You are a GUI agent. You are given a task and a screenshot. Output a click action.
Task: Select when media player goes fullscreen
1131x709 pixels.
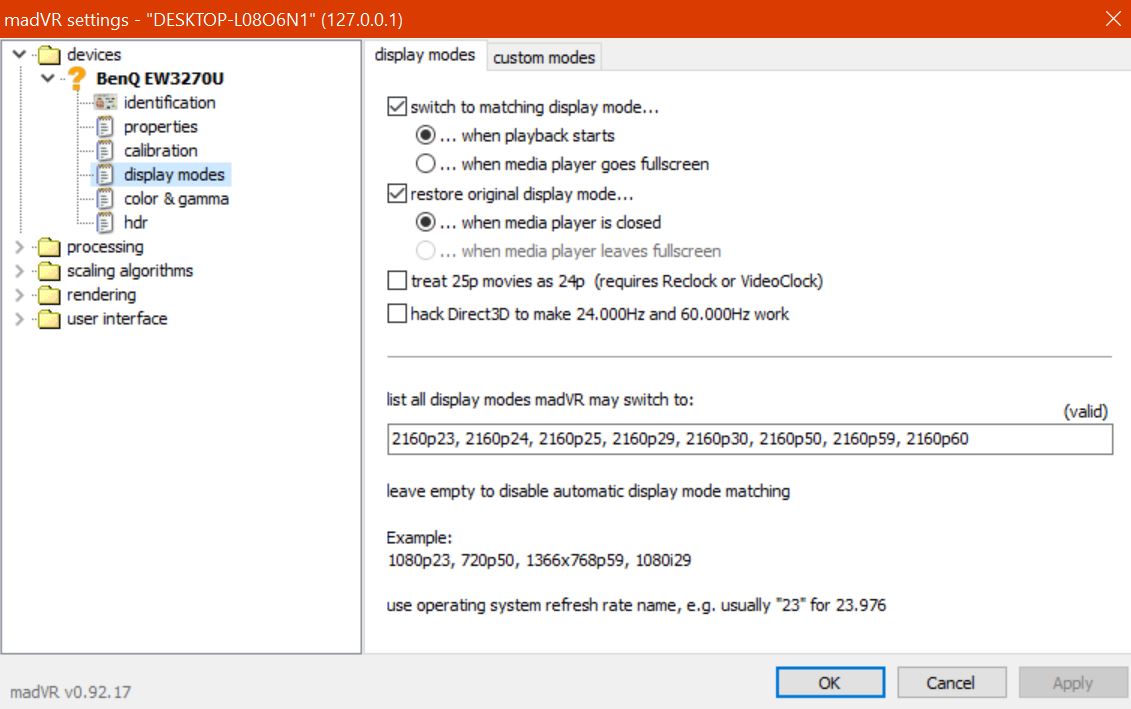coord(426,164)
